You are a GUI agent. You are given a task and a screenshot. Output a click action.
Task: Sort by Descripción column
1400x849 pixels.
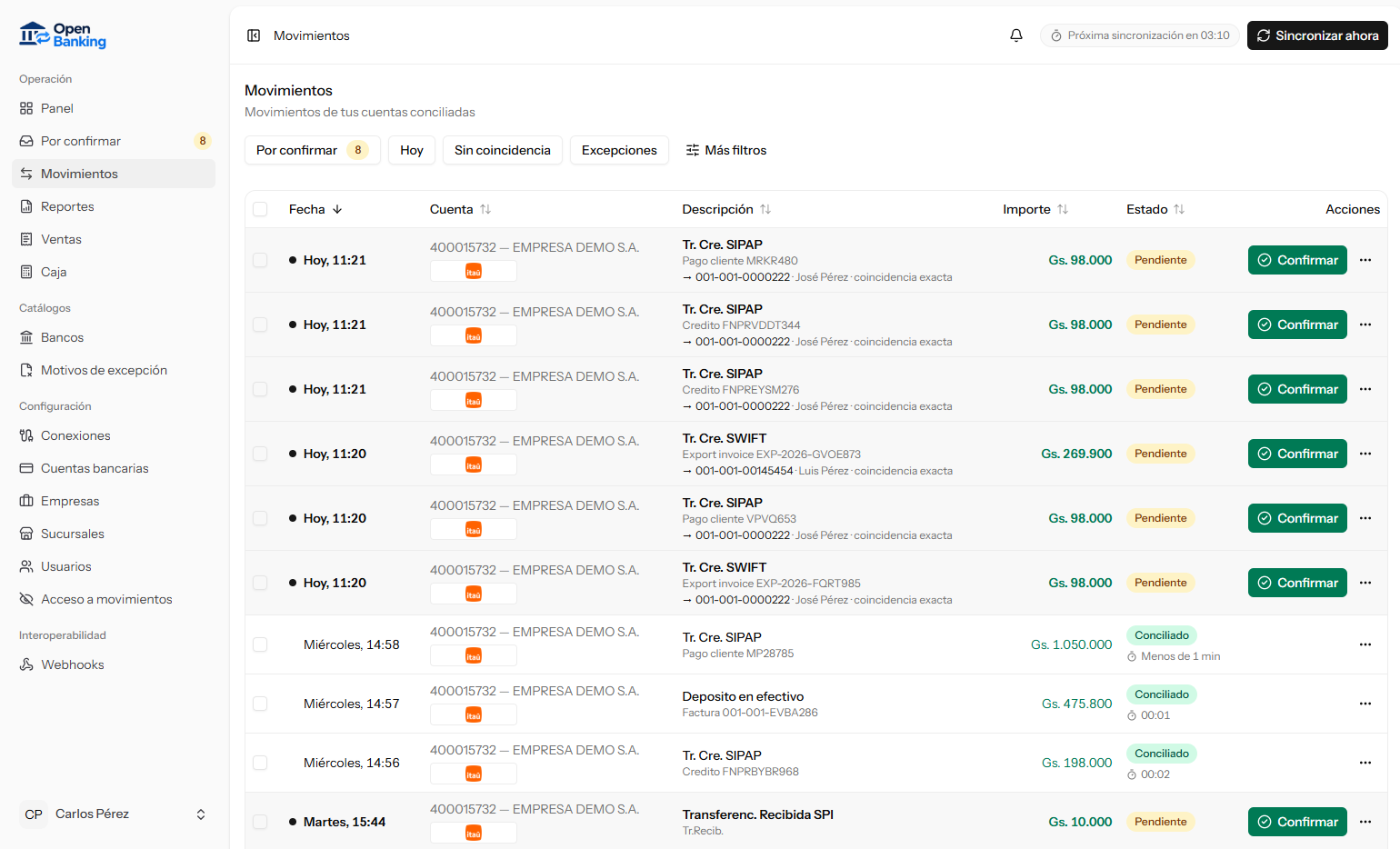726,209
